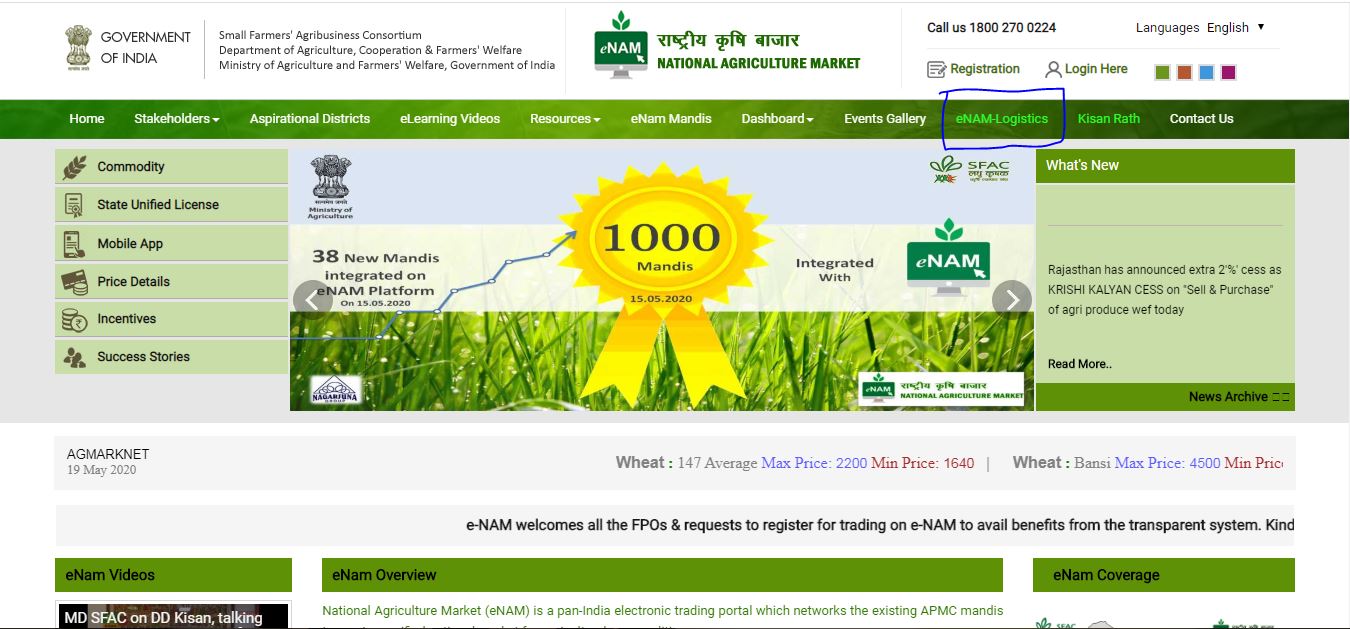Viewport: 1350px width, 629px height.
Task: Click the Login Here user icon
Action: [x=1053, y=69]
